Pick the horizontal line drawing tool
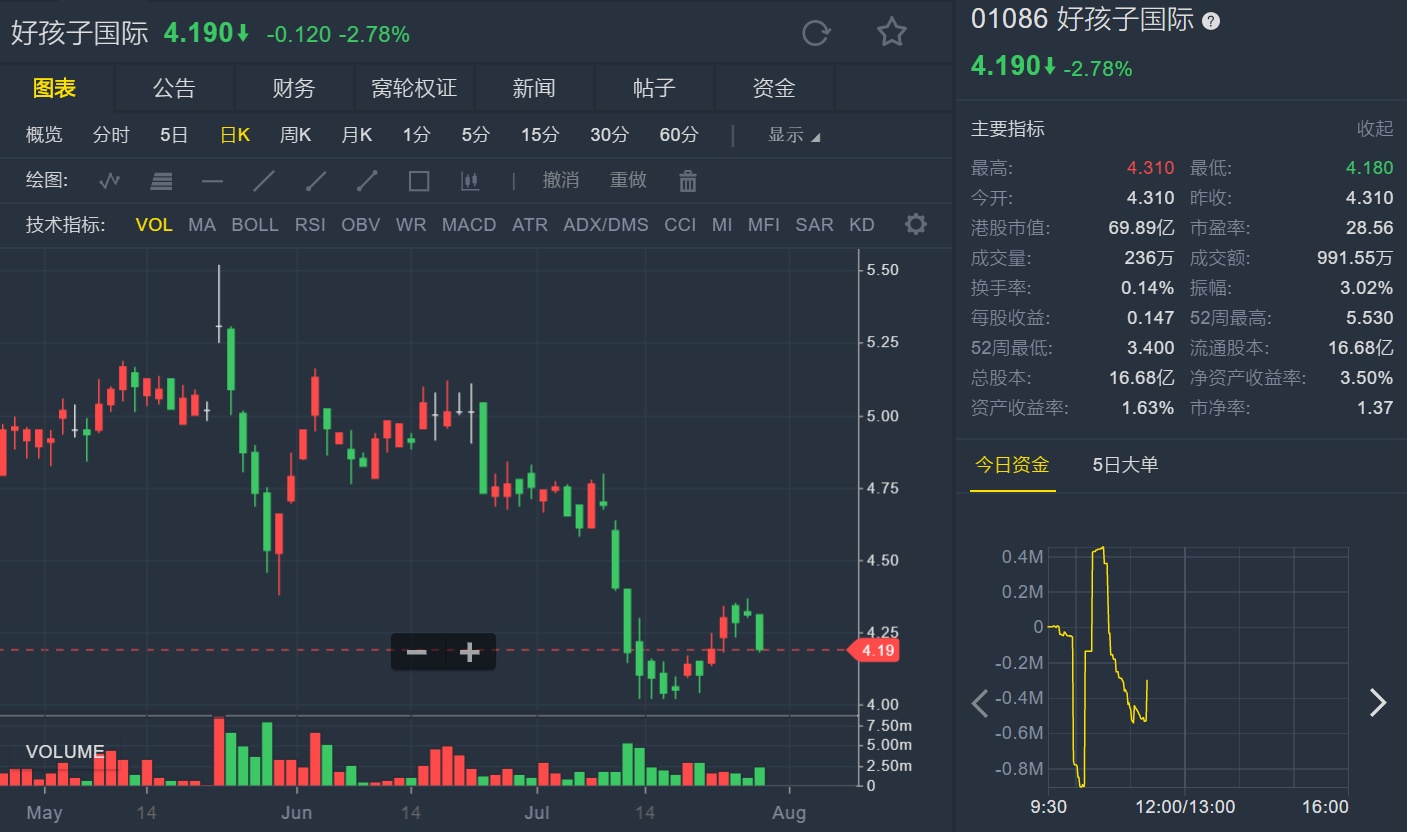 pos(212,181)
